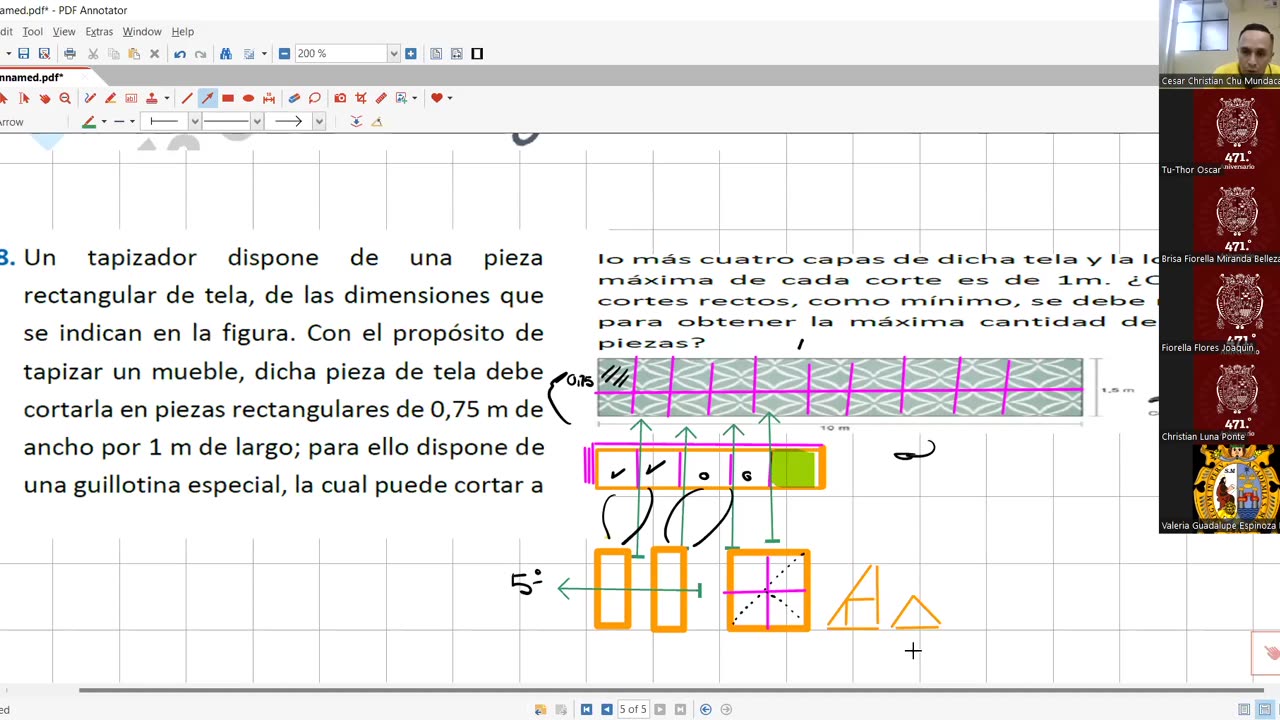The image size is (1280, 720).
Task: Select the Zoom magnifier tool
Action: (65, 98)
